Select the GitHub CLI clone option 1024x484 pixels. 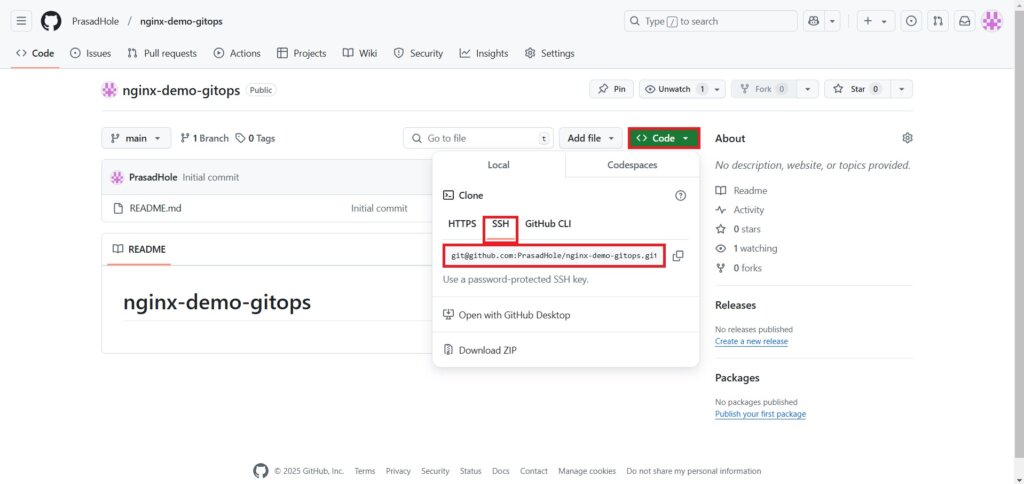548,224
